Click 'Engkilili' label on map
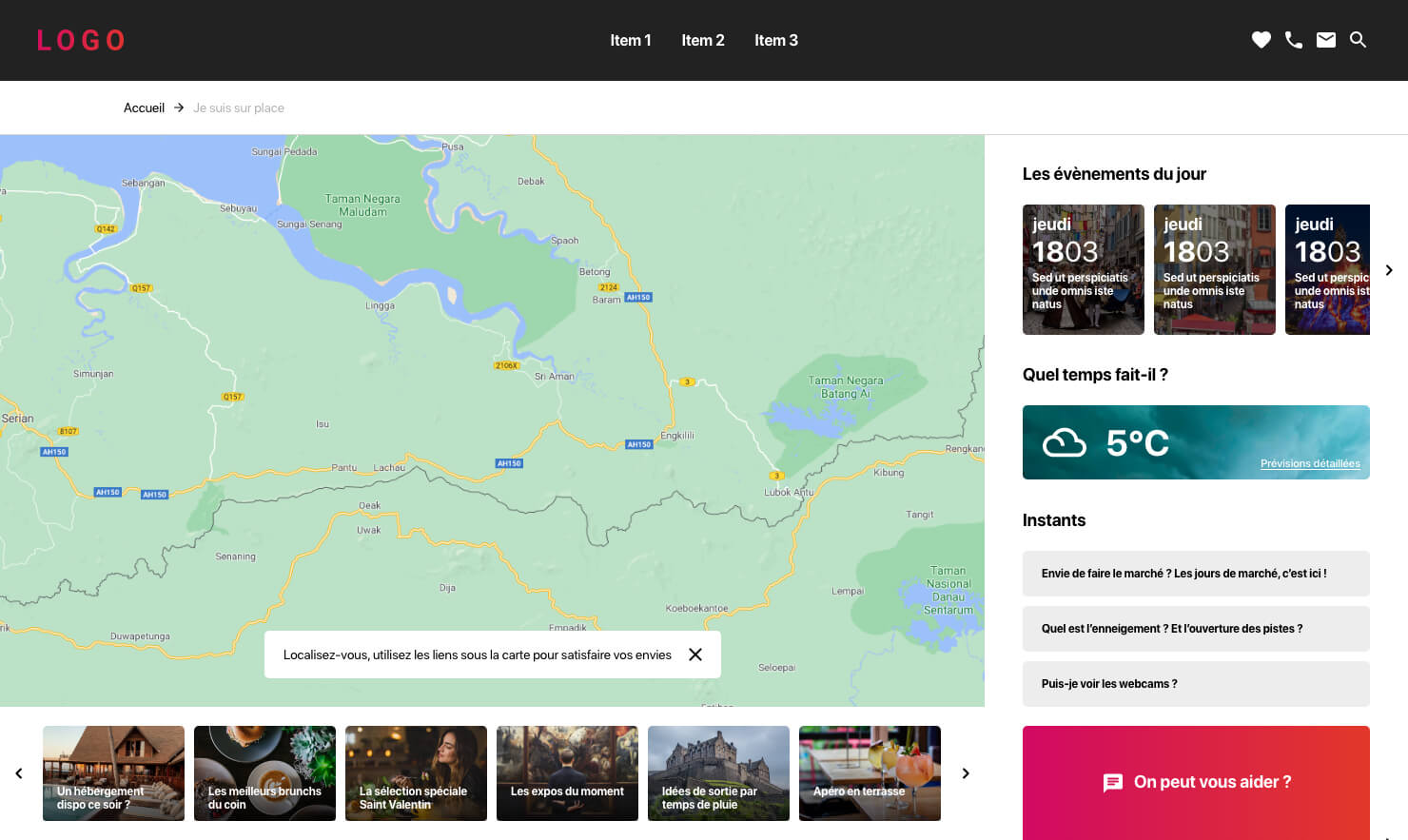This screenshot has width=1408, height=840. (677, 435)
